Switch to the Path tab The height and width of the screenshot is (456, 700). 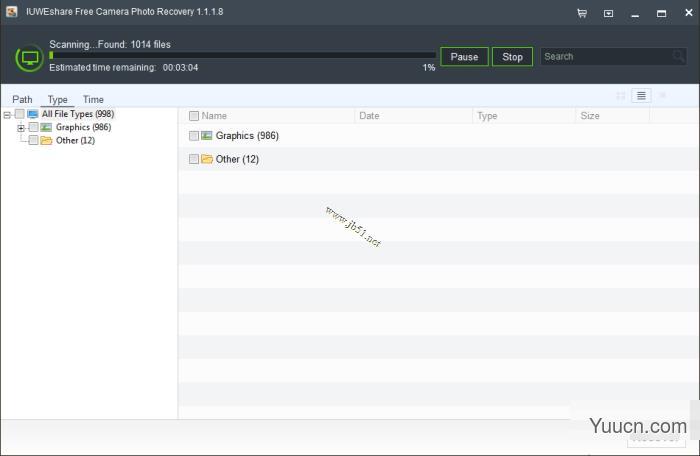tap(22, 99)
